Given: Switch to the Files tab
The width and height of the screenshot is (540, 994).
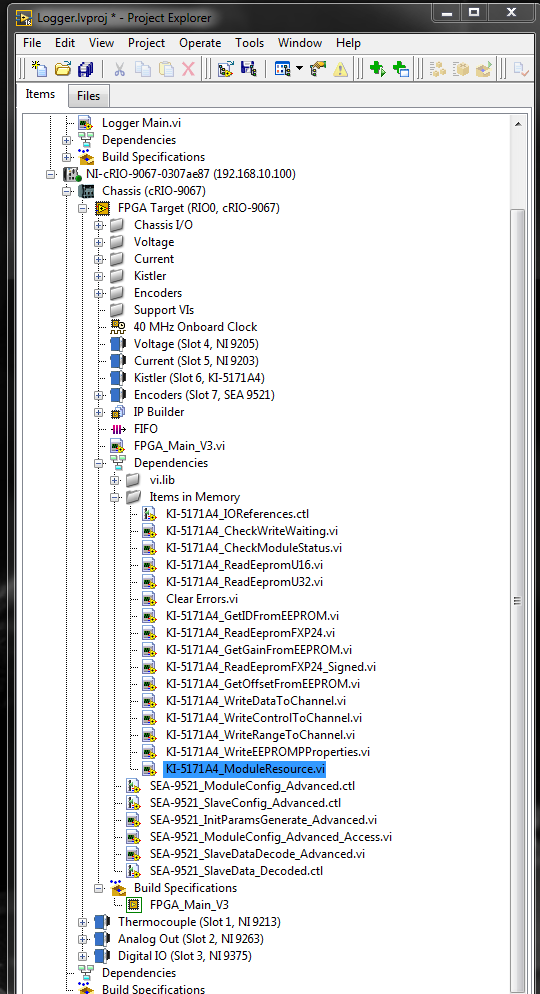Looking at the screenshot, I should click(88, 96).
